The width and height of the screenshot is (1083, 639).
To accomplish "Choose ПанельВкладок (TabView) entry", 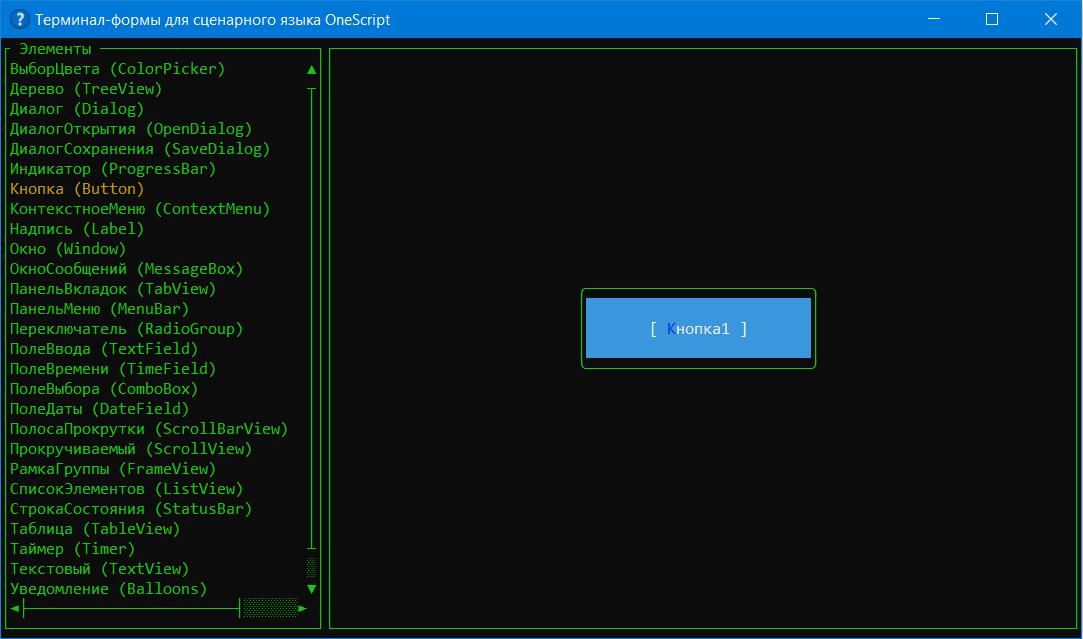I will point(112,289).
